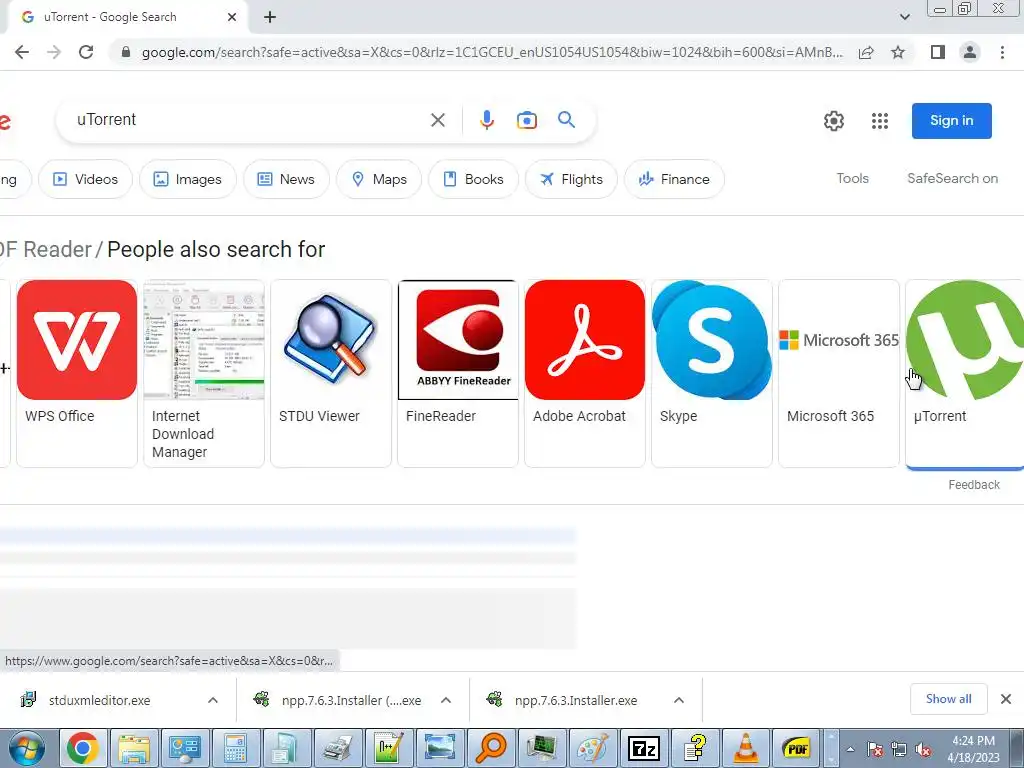Open the Google apps grid
This screenshot has width=1024, height=768.
point(880,121)
